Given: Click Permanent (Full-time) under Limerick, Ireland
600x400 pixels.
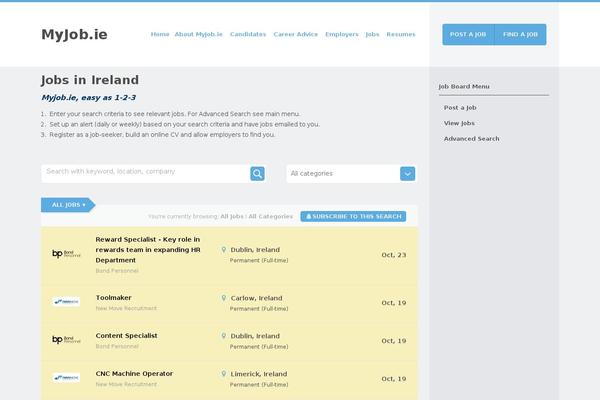Looking at the screenshot, I should (x=259, y=384).
